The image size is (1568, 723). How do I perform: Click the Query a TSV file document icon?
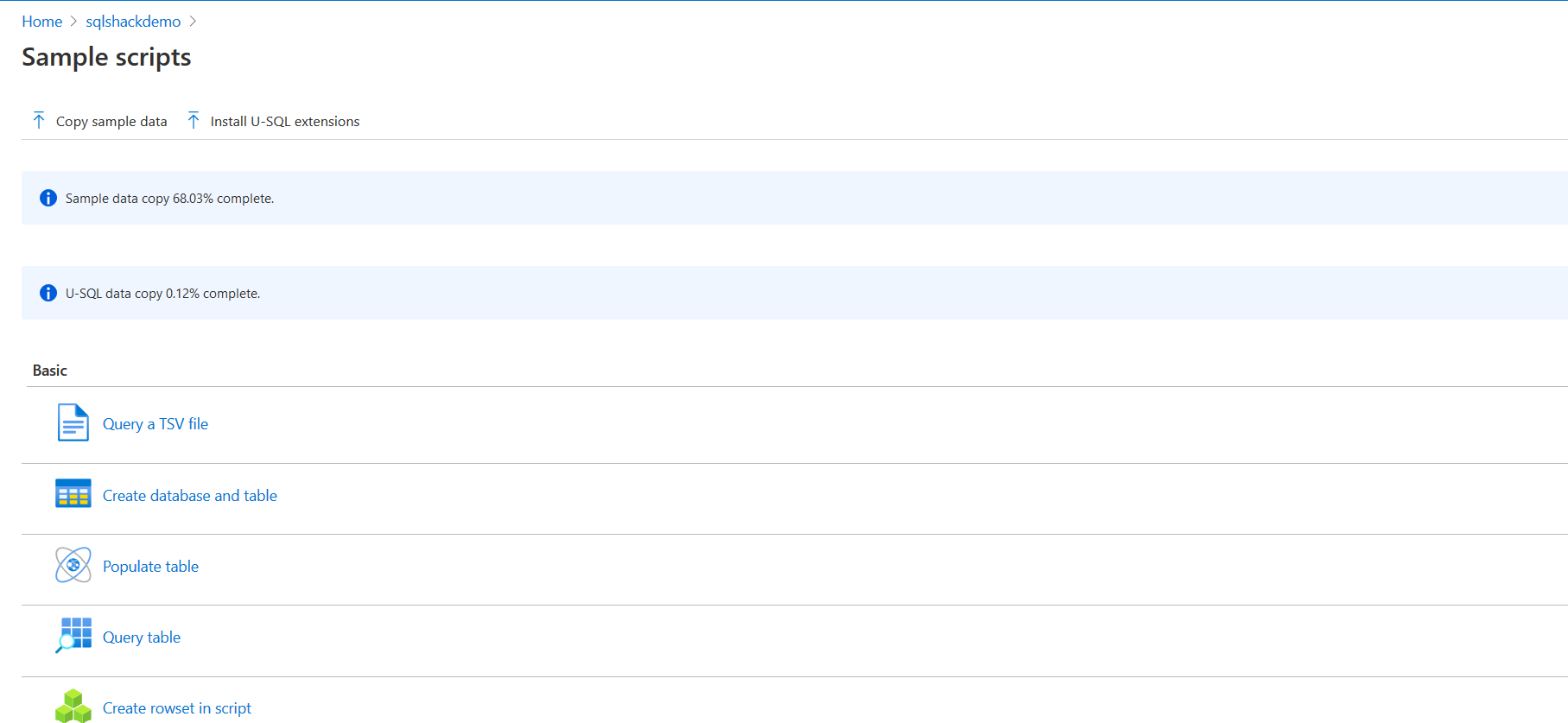pyautogui.click(x=73, y=423)
